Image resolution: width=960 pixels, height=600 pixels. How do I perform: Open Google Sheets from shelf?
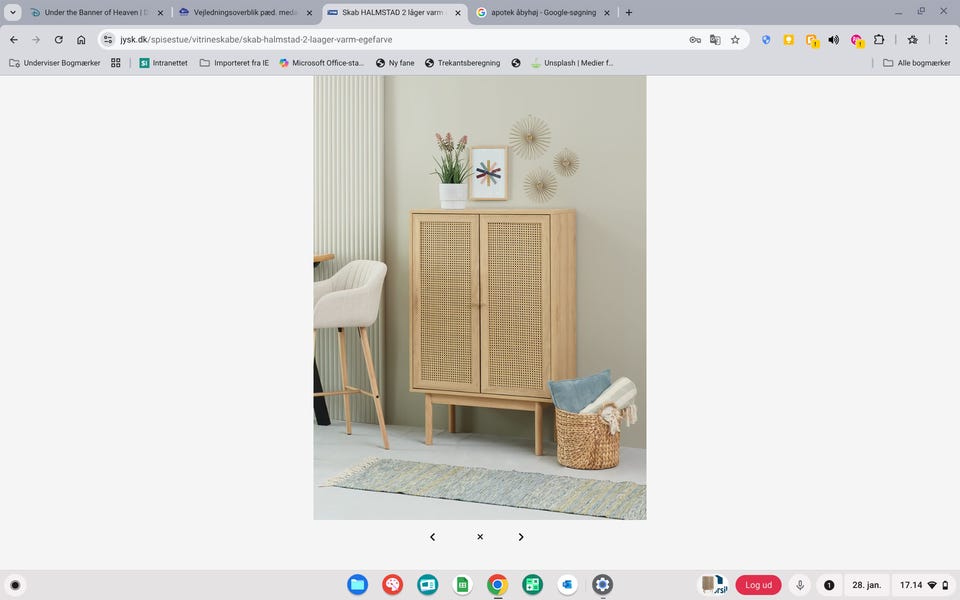(x=462, y=585)
